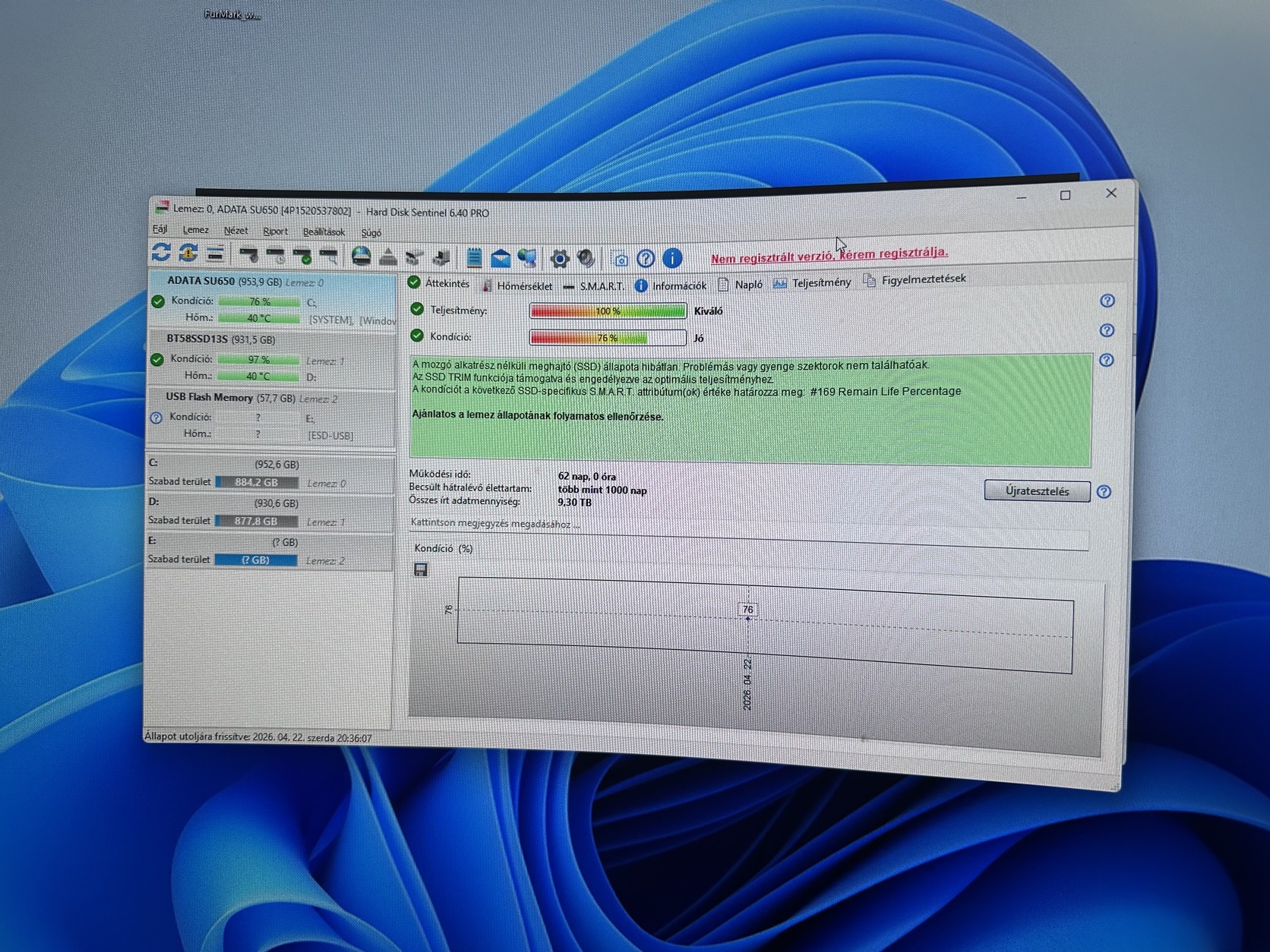Click the help icon beside the Teljesítmény bar
1270x952 pixels.
(x=1107, y=301)
